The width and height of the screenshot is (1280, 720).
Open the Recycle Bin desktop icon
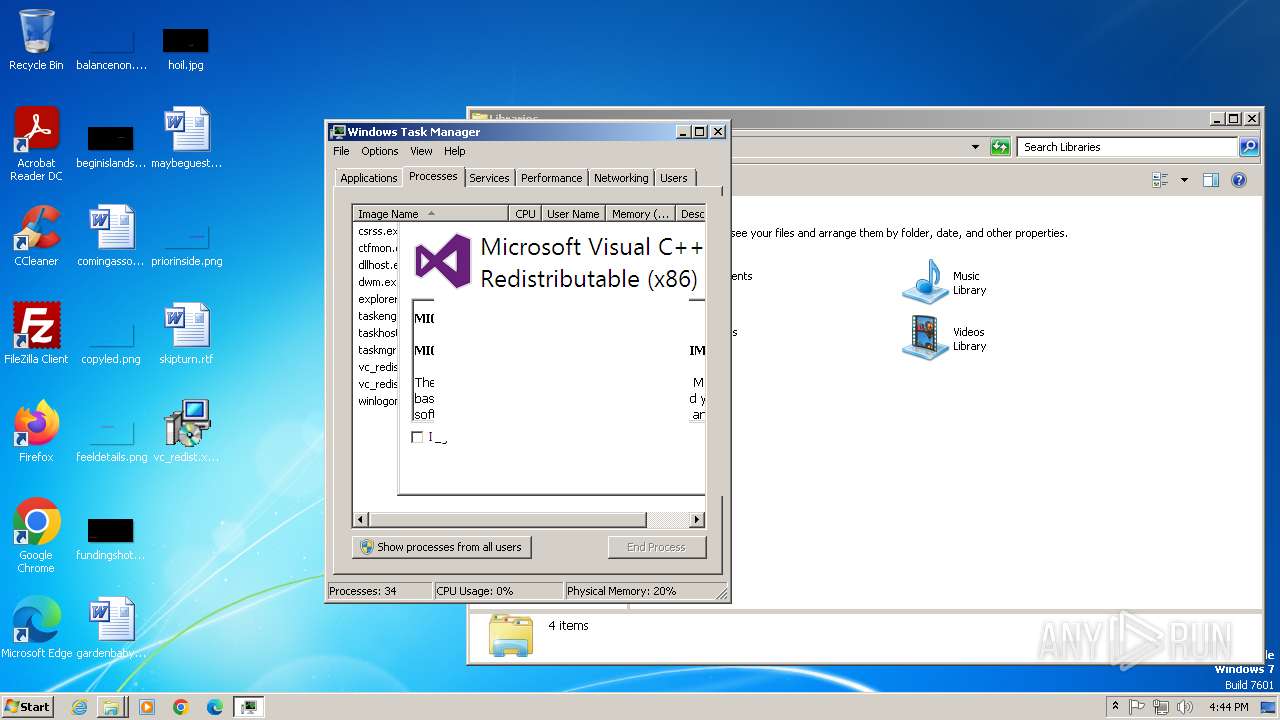(x=36, y=40)
